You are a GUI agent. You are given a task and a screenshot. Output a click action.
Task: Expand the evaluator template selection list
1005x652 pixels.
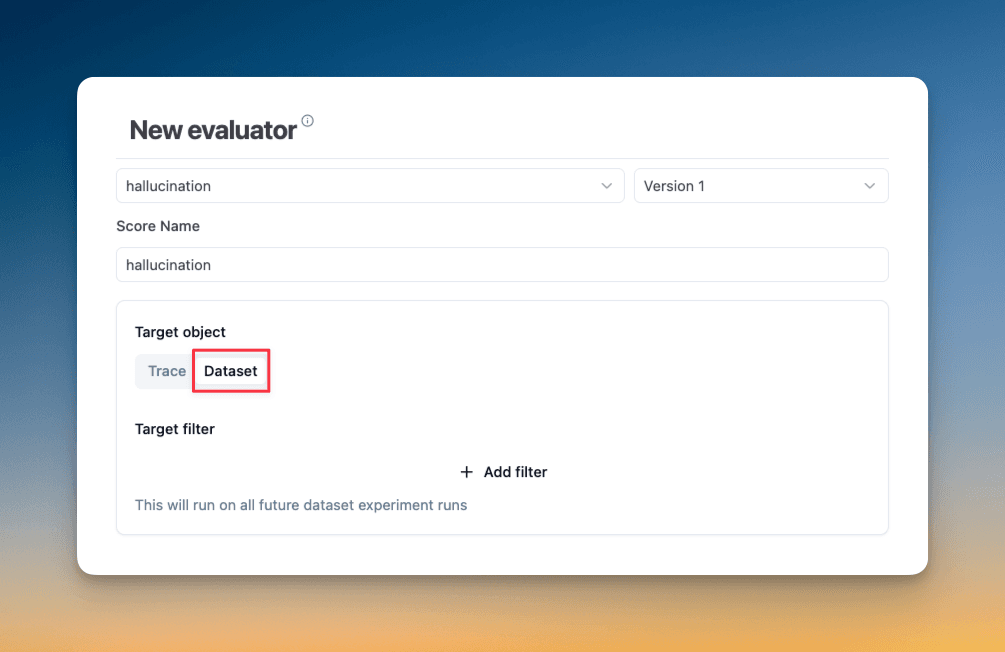tap(370, 185)
